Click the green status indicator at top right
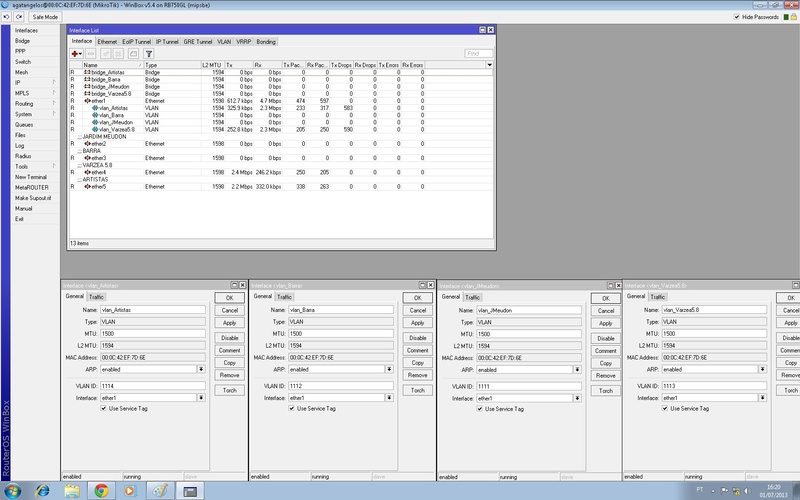 (786, 17)
